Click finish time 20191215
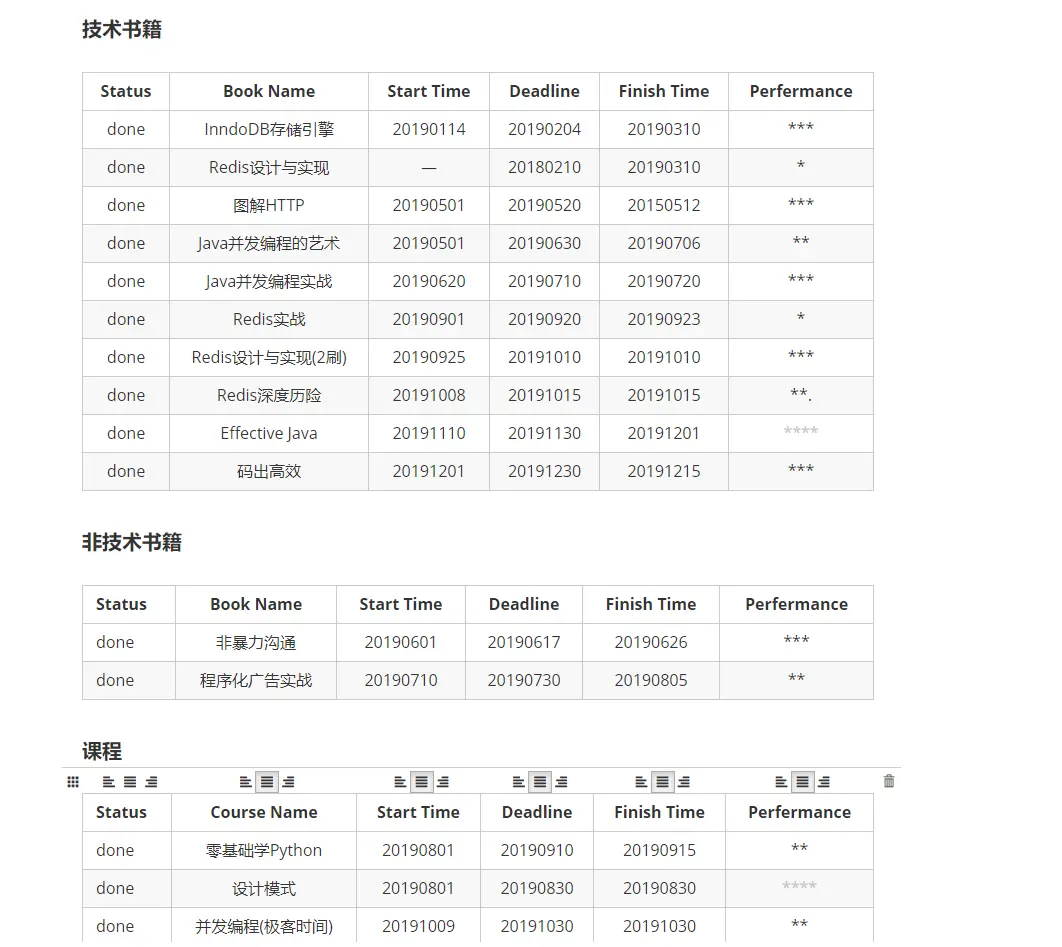 [664, 471]
